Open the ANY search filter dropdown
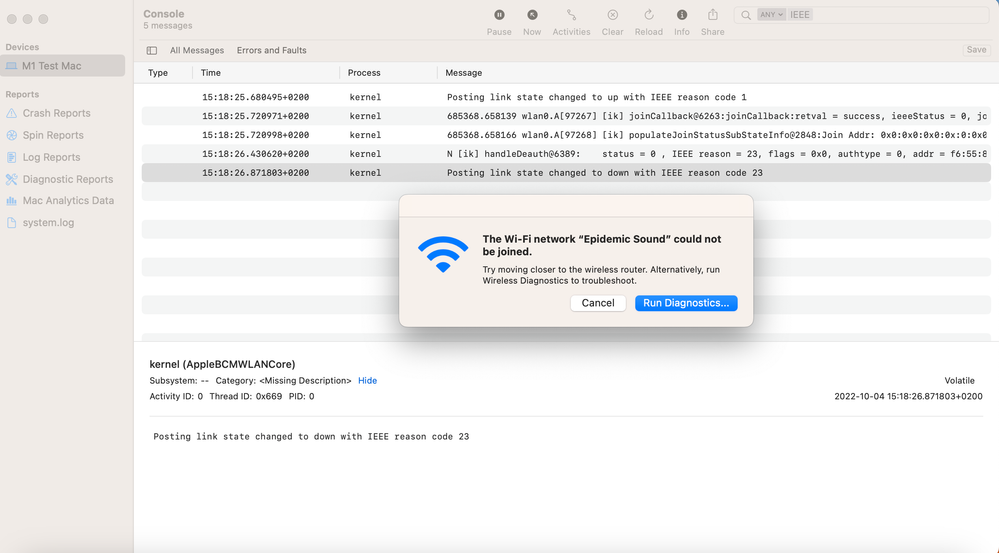999x553 pixels. (x=771, y=15)
